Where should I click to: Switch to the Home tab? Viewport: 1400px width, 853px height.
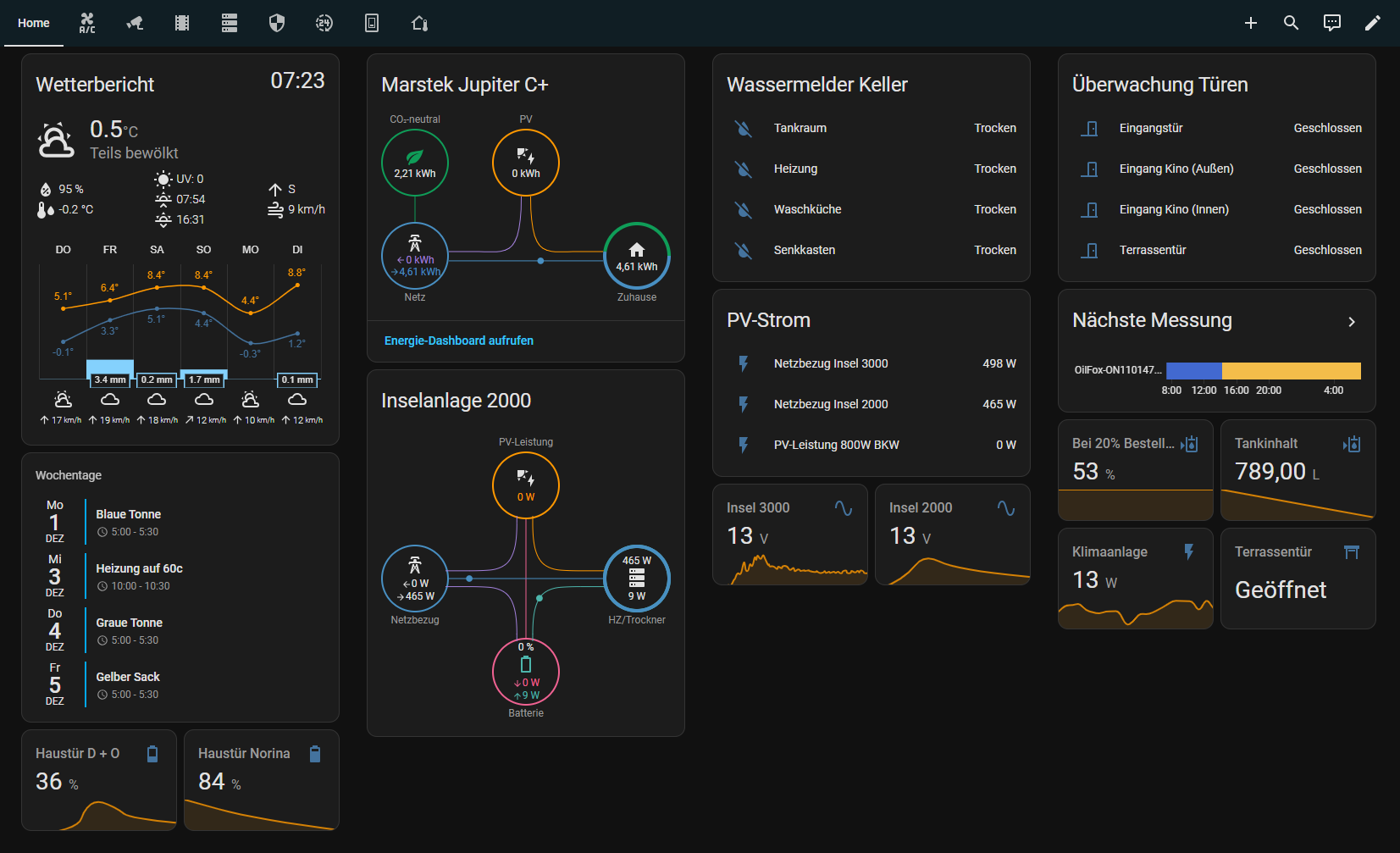pos(34,23)
